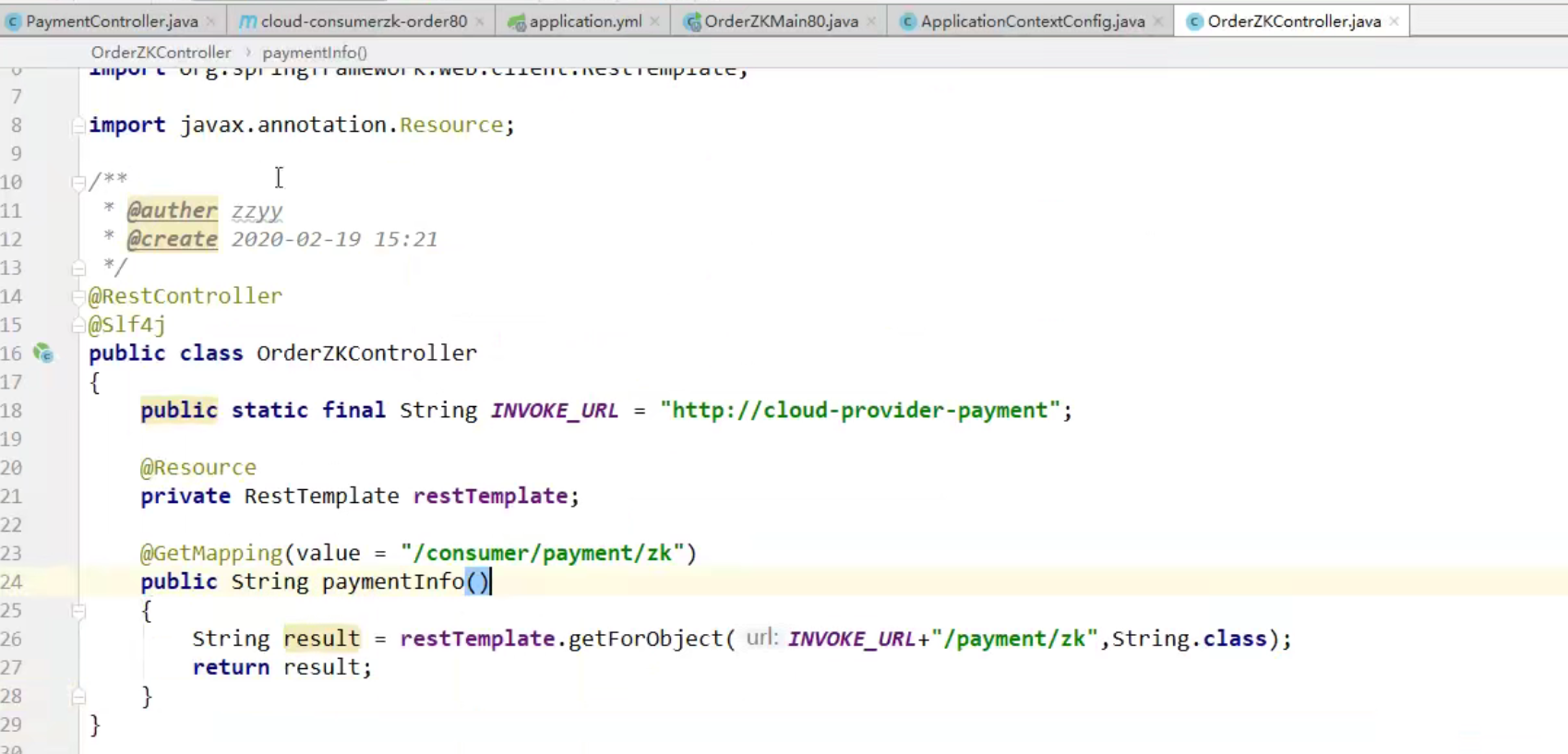Viewport: 1568px width, 754px height.
Task: Switch to the ApplicationContextConfig.java tab
Action: tap(1033, 20)
